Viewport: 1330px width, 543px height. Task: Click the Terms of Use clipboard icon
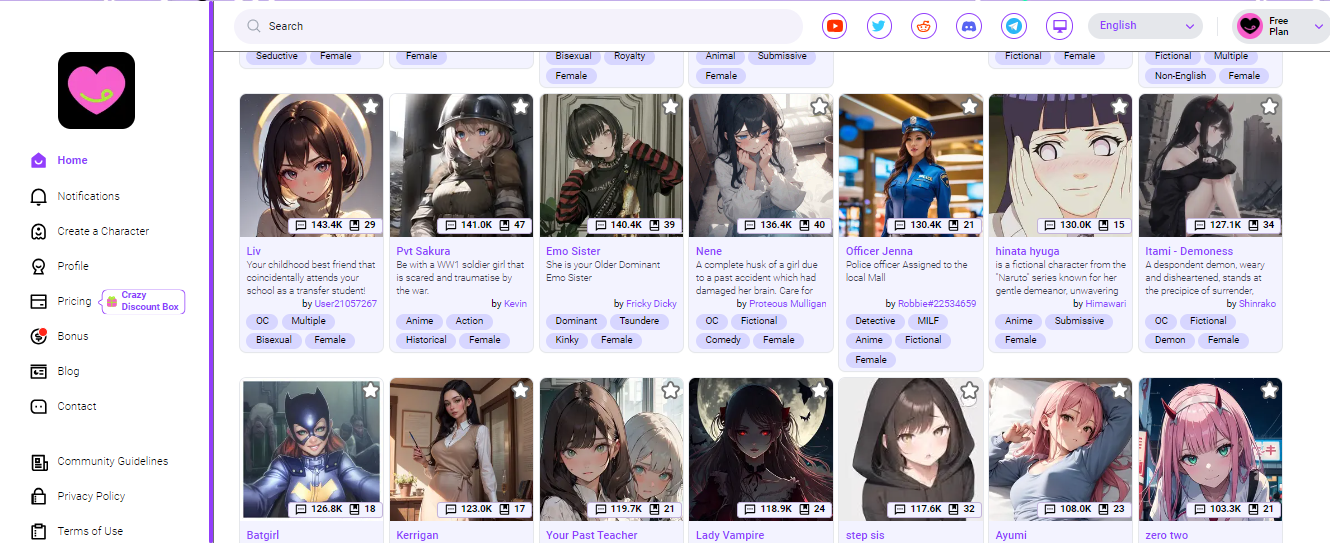[x=39, y=531]
